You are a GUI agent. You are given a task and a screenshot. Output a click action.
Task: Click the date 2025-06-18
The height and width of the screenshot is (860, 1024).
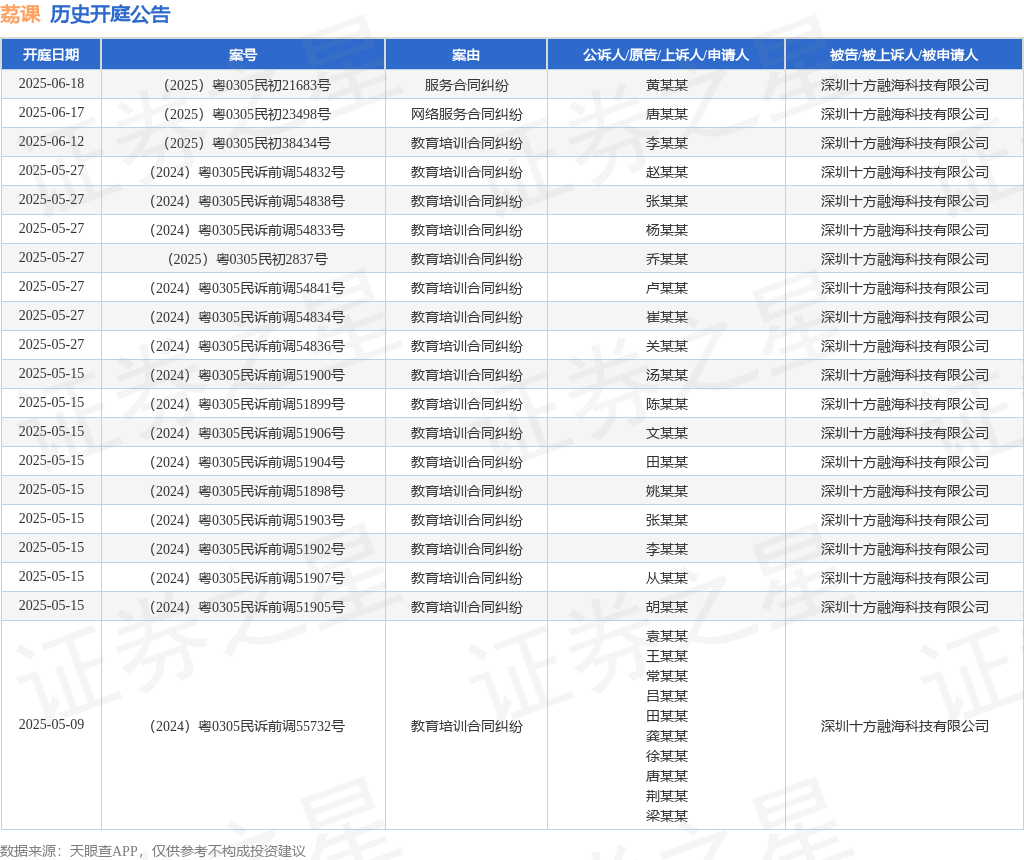click(x=51, y=84)
